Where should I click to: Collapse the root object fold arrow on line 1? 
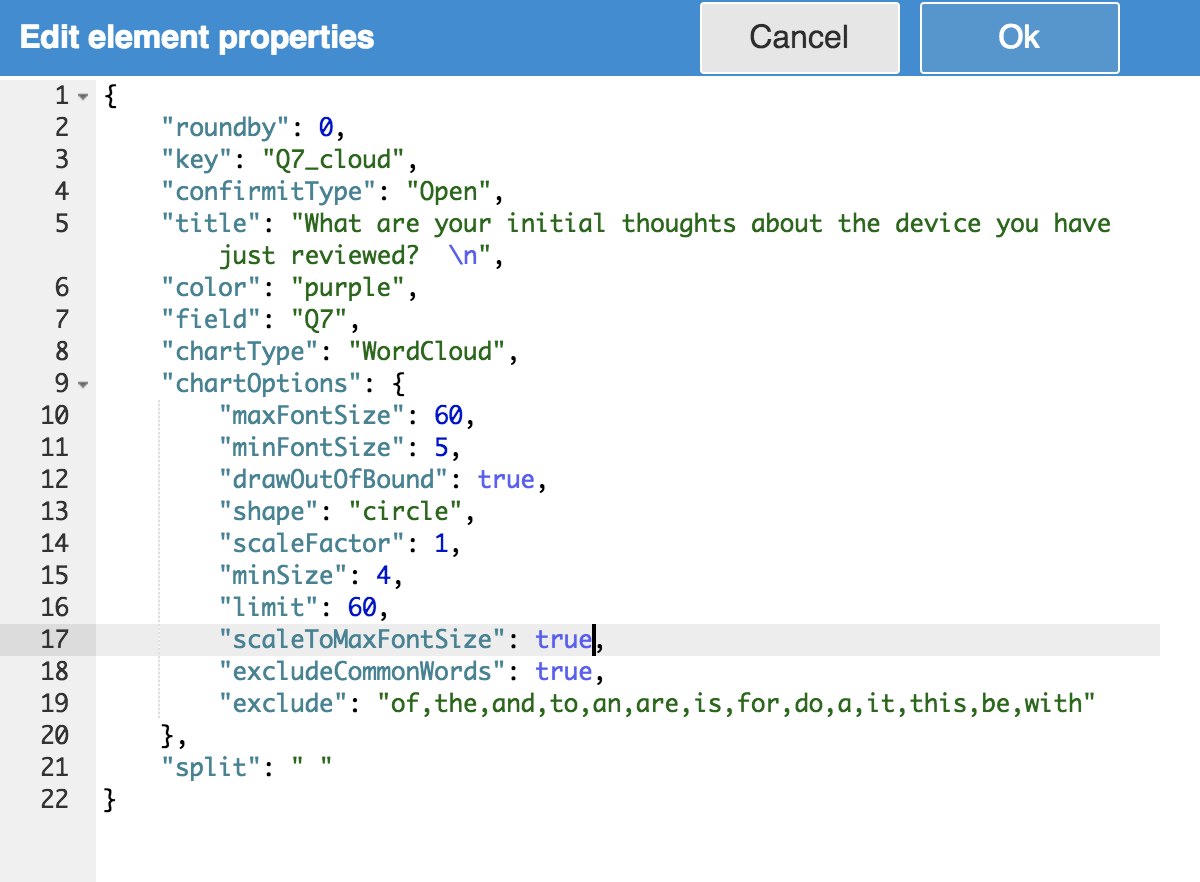coord(83,96)
